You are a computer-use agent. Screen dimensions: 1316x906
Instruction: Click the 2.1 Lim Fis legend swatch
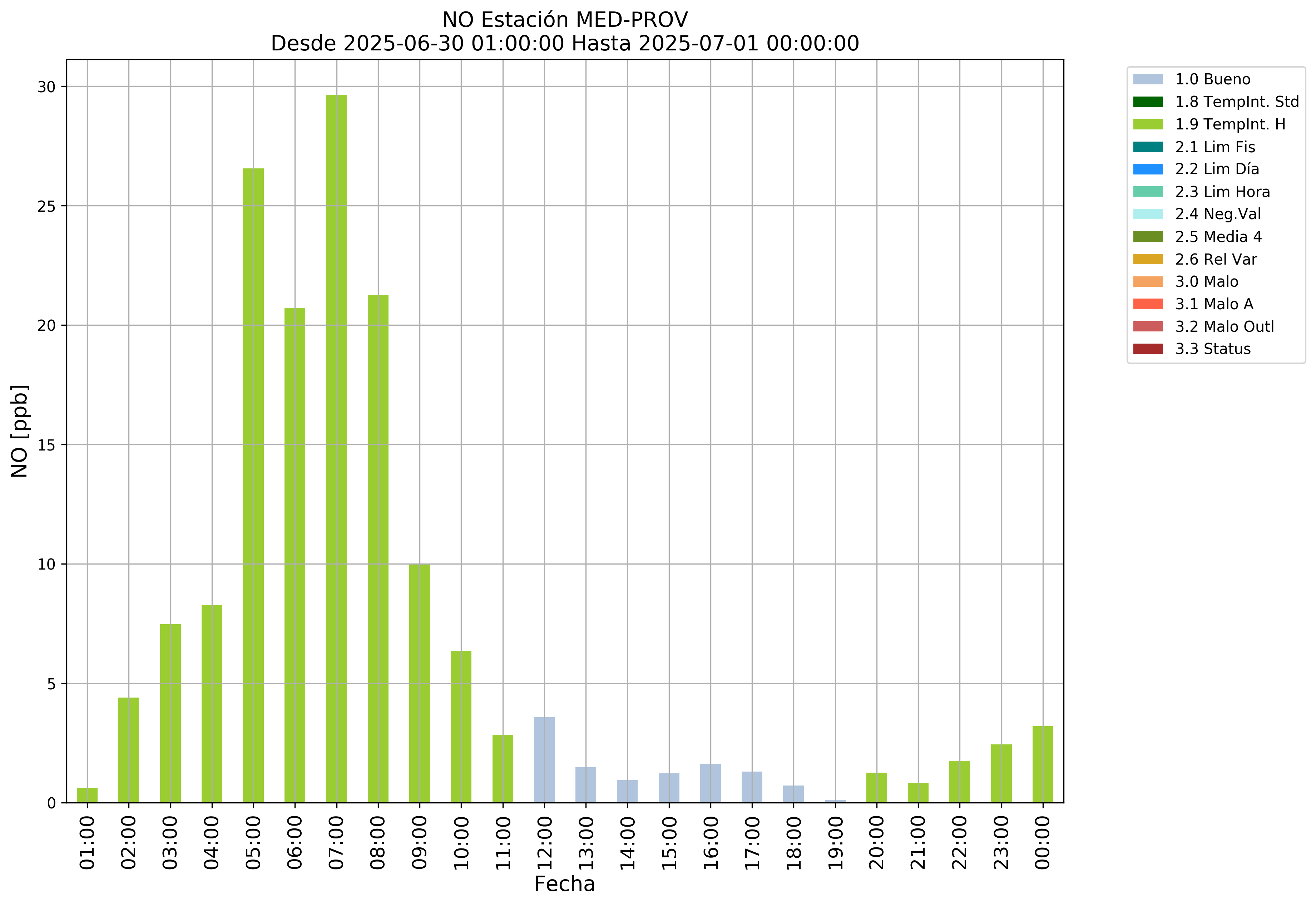[1147, 147]
